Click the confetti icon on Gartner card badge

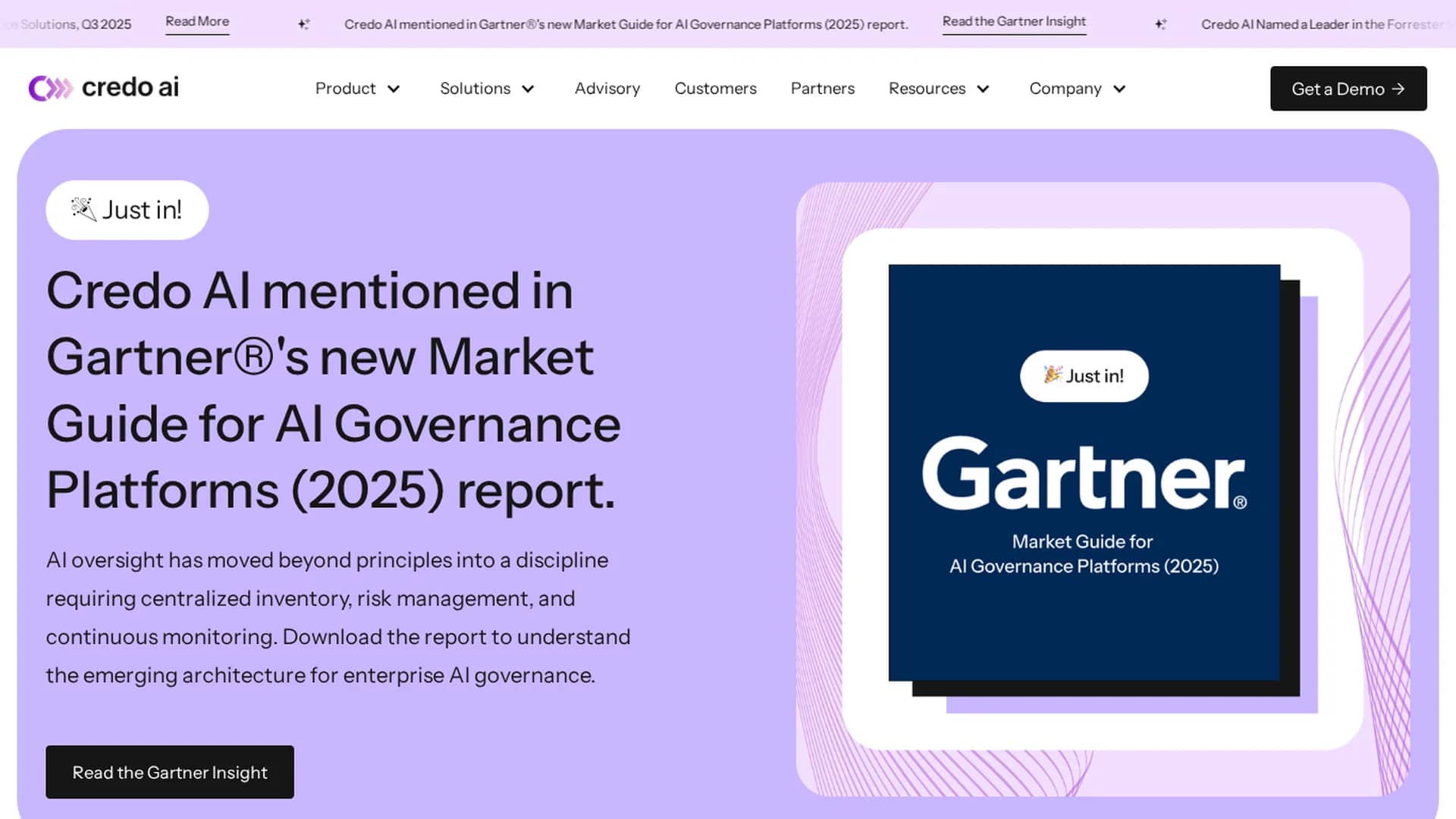[1053, 375]
